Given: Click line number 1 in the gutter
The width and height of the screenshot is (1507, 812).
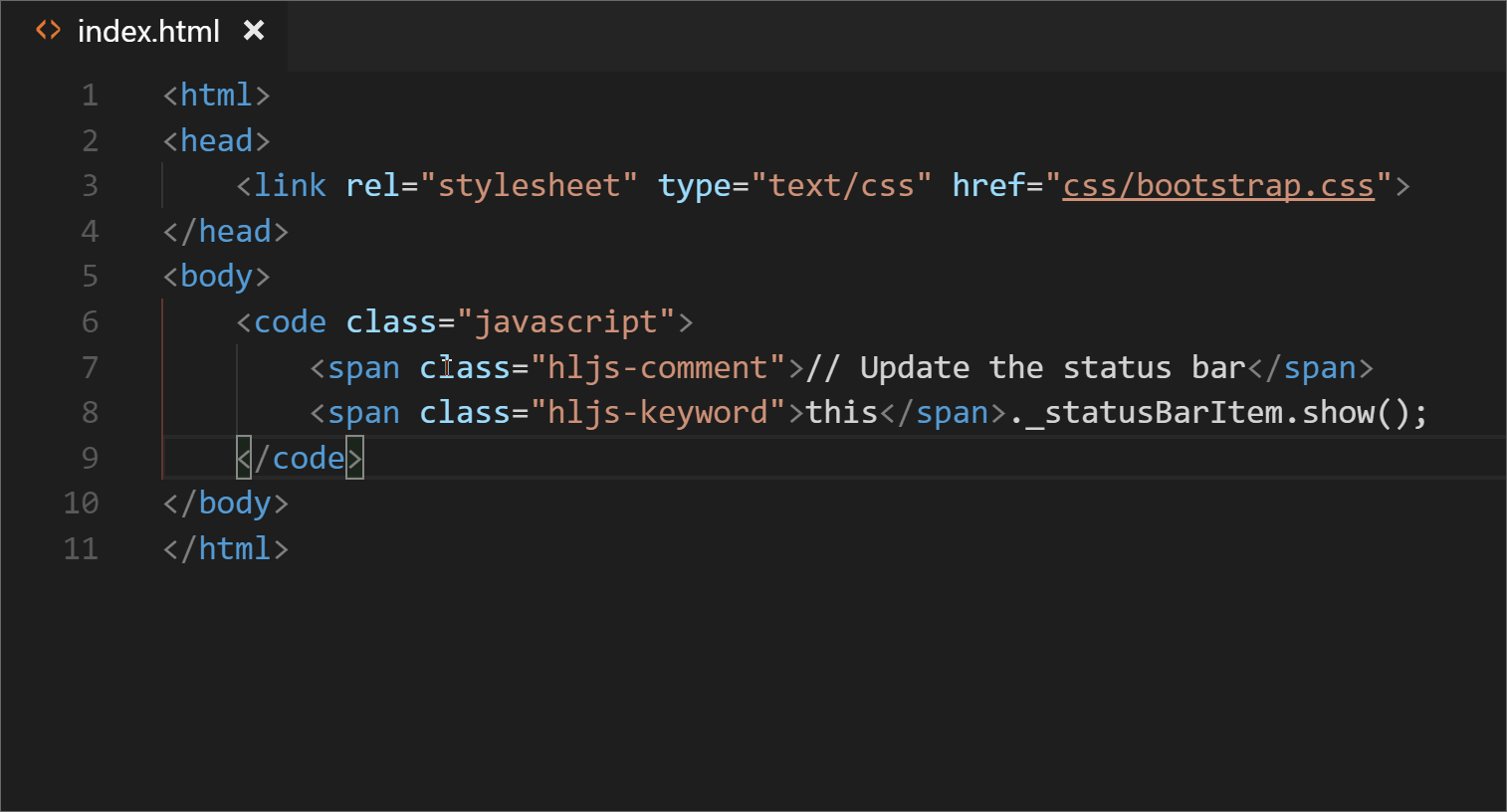Looking at the screenshot, I should tap(90, 95).
